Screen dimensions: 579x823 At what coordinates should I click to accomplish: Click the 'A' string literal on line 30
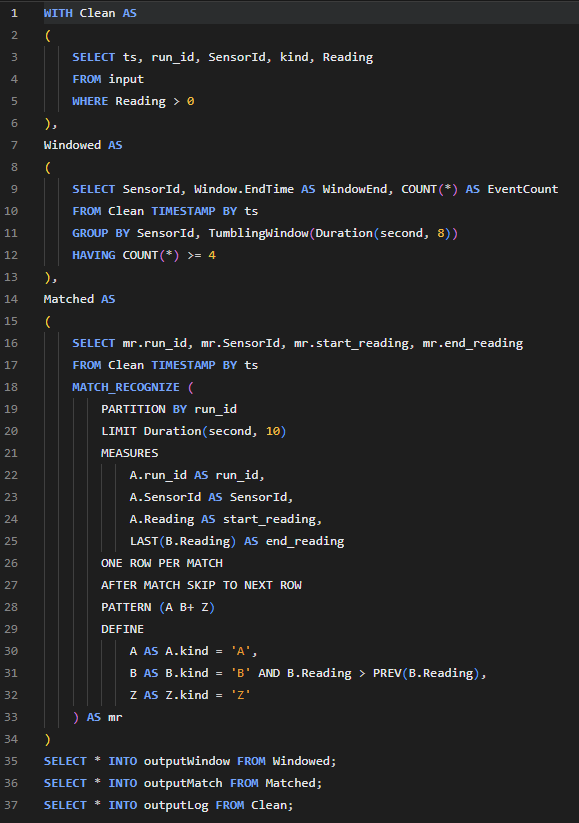coord(240,651)
